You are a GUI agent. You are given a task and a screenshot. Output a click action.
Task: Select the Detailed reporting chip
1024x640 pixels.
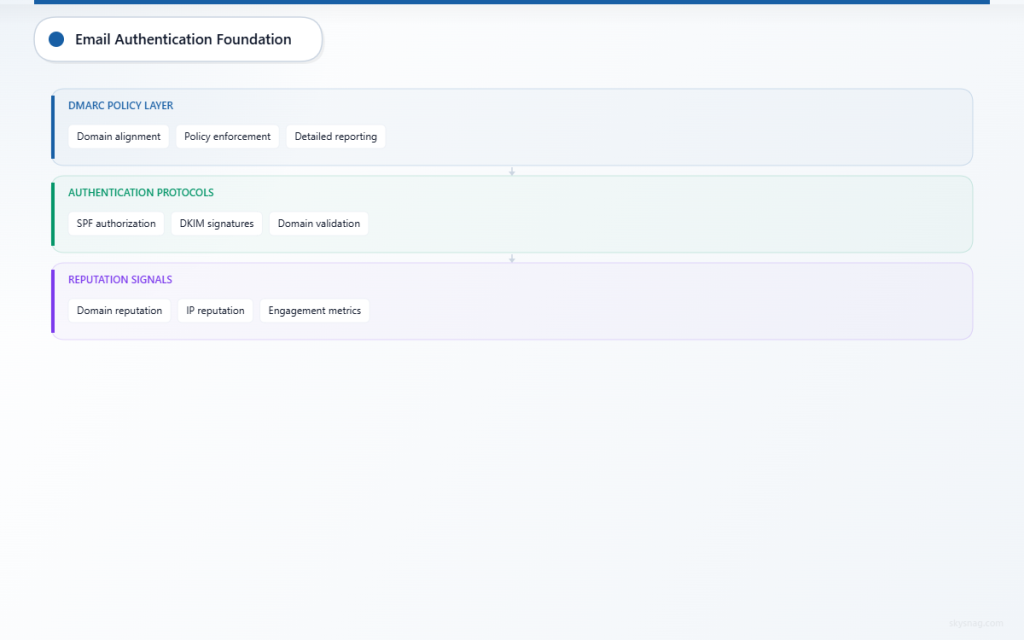pyautogui.click(x=335, y=136)
